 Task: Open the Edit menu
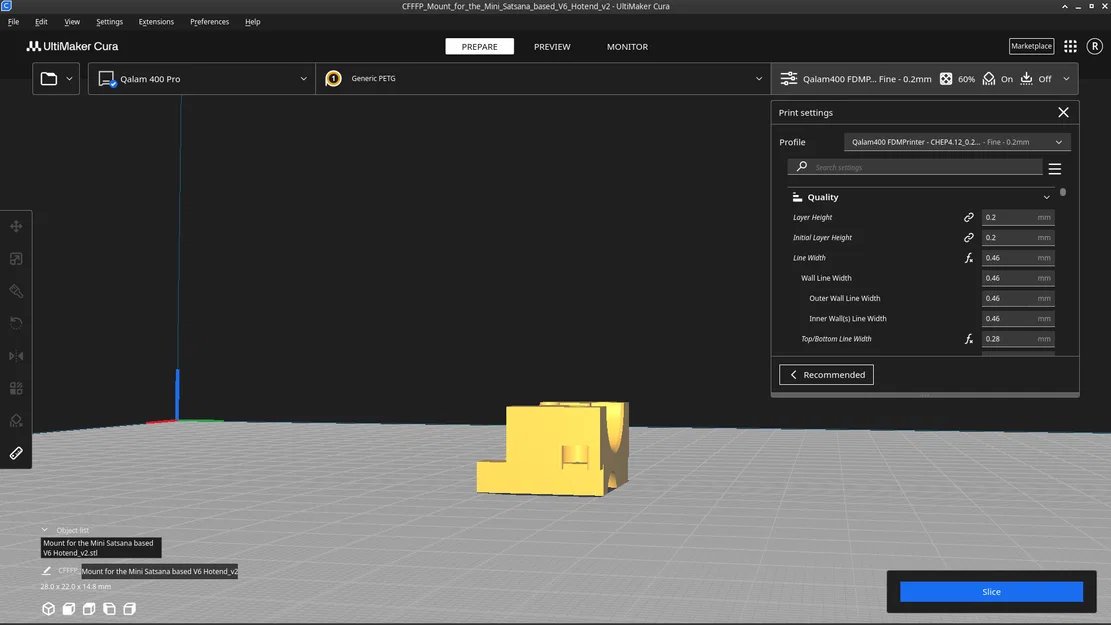pos(41,22)
